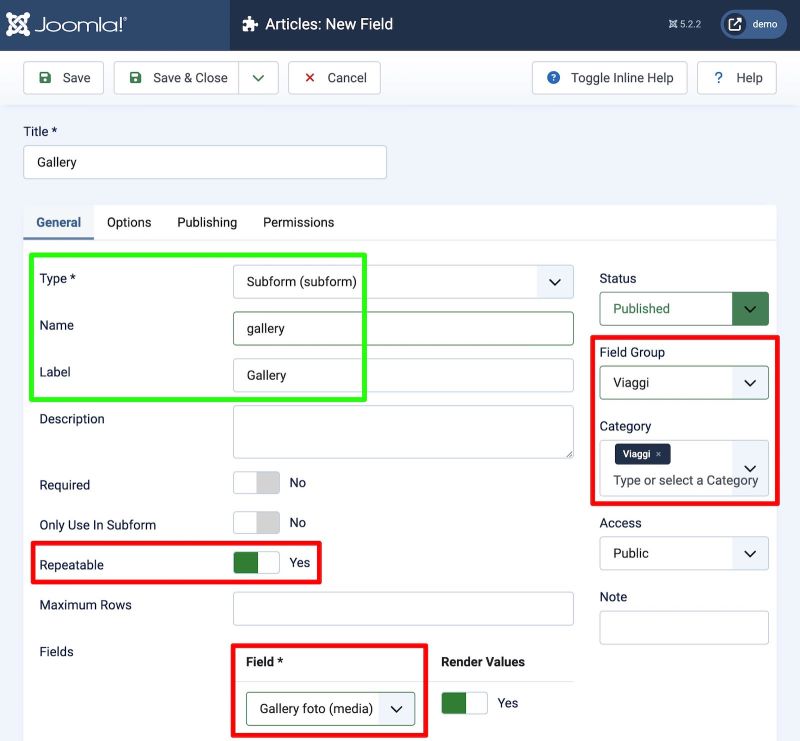
Task: Open the Field Group dropdown
Action: 684,382
